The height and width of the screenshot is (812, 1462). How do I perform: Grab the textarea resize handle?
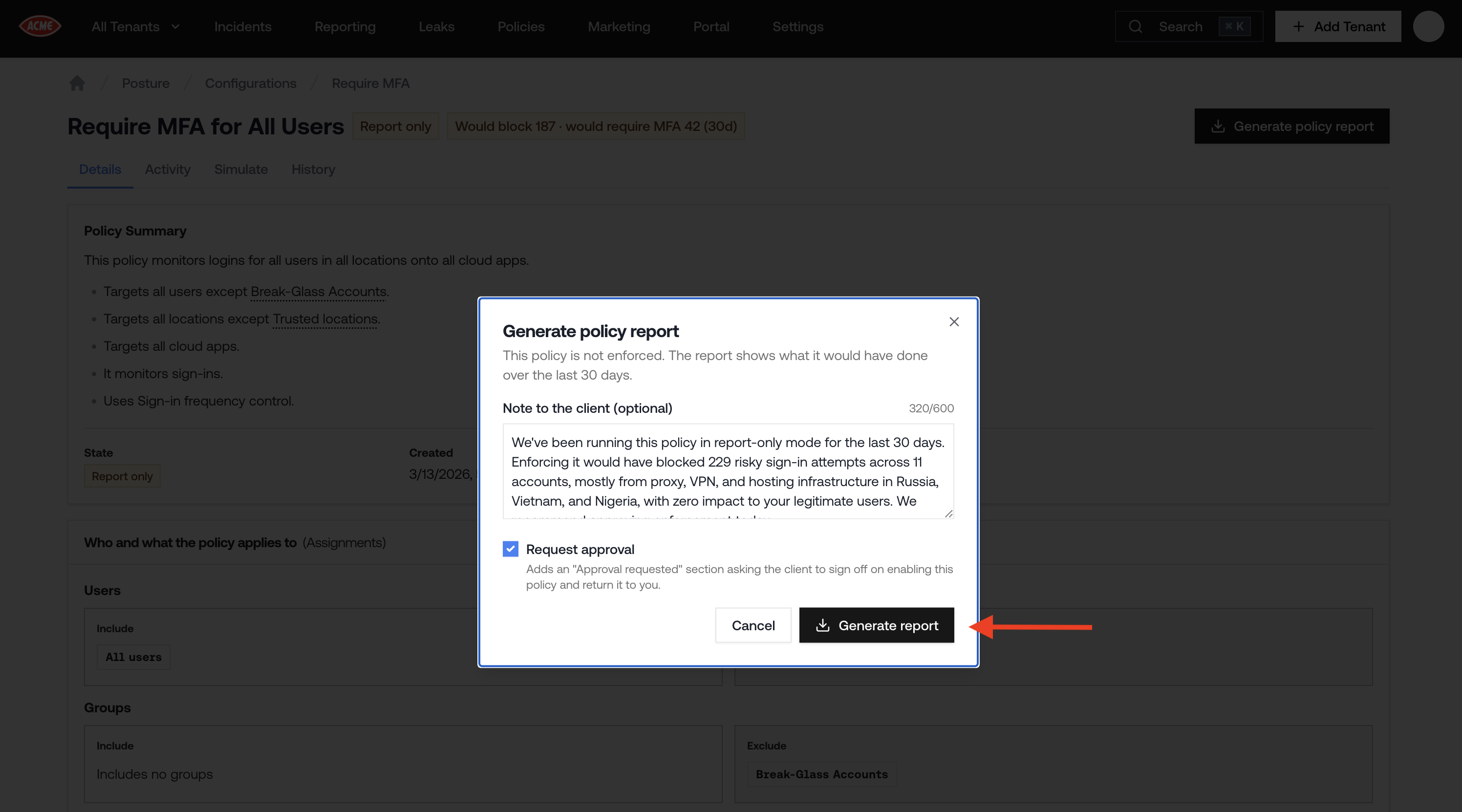coord(948,513)
